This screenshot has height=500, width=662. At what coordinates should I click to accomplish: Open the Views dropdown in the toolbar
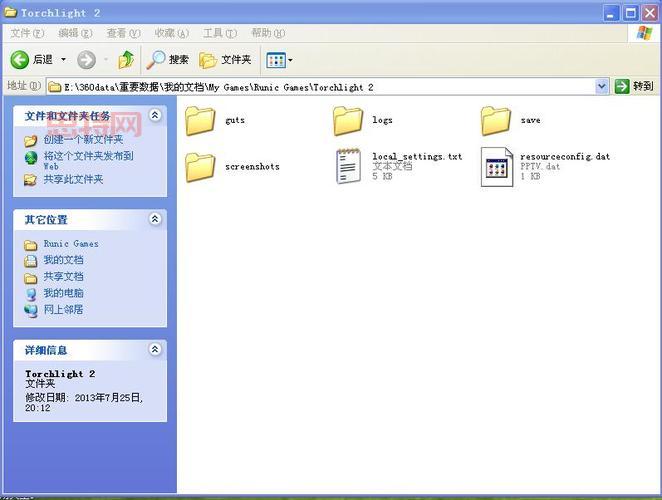(x=279, y=60)
